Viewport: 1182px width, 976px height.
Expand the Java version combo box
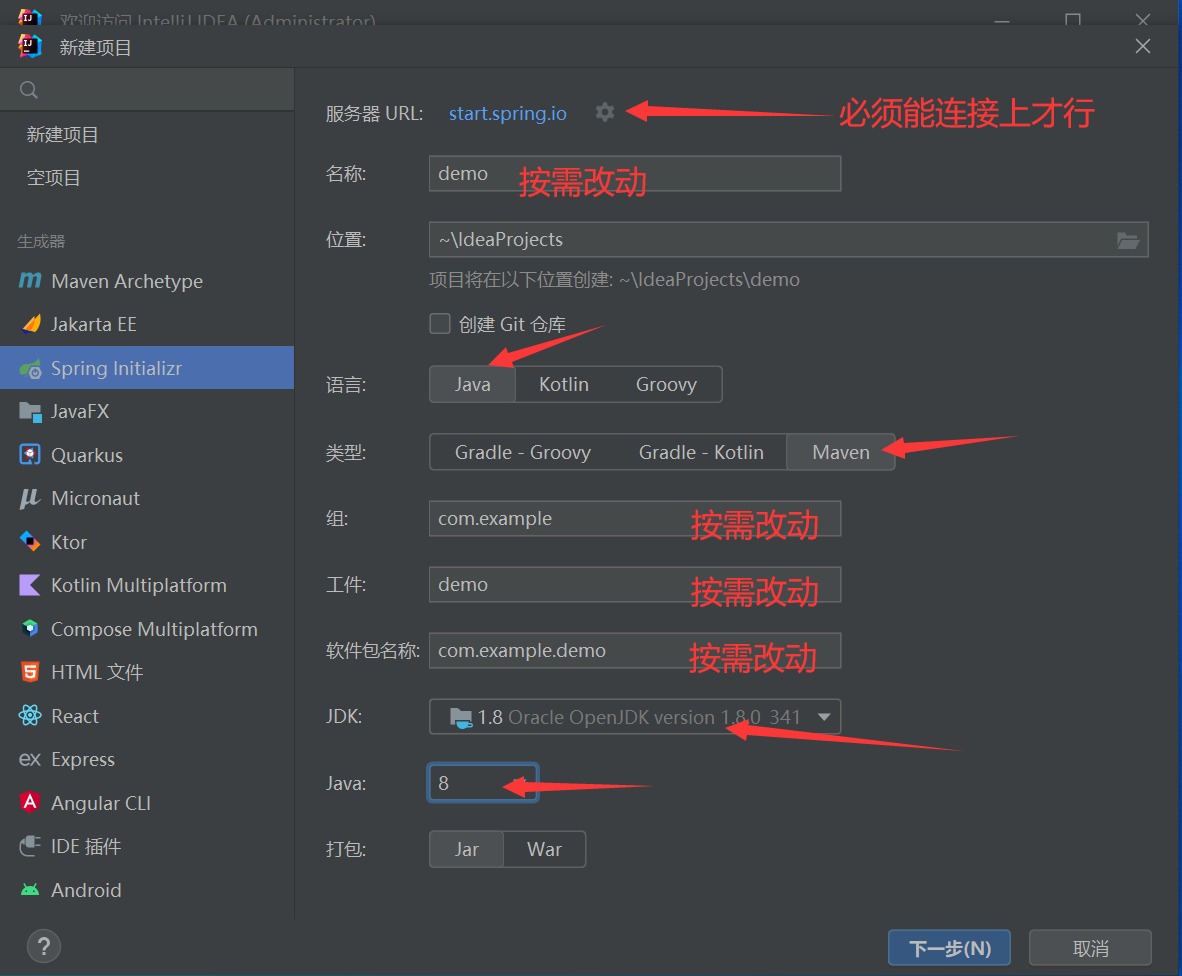pyautogui.click(x=518, y=783)
